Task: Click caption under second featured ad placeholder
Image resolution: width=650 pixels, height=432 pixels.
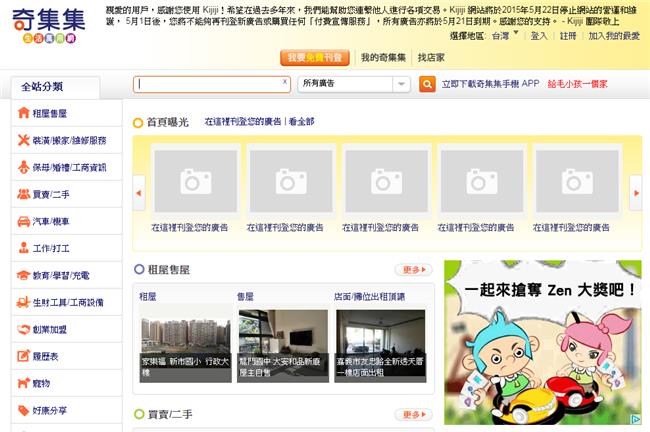Action: pos(285,228)
